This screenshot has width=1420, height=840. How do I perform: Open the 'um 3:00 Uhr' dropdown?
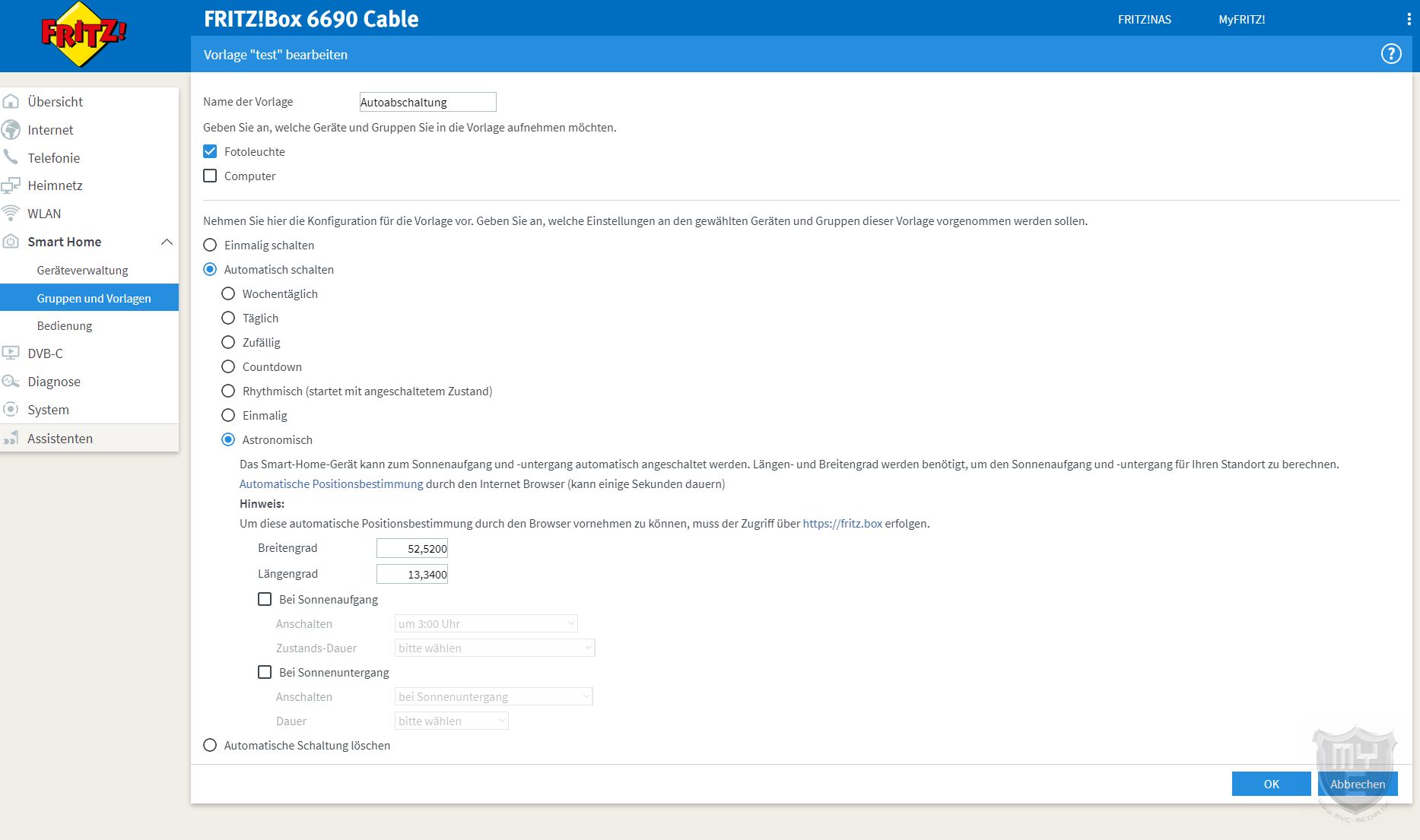click(486, 624)
